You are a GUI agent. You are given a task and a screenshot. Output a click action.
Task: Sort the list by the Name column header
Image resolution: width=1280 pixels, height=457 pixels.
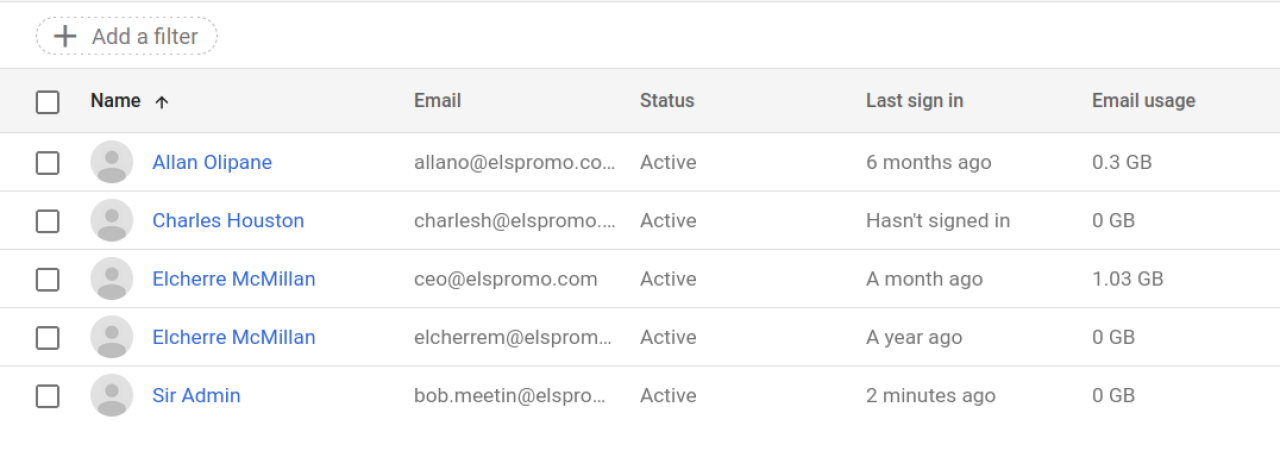[115, 101]
